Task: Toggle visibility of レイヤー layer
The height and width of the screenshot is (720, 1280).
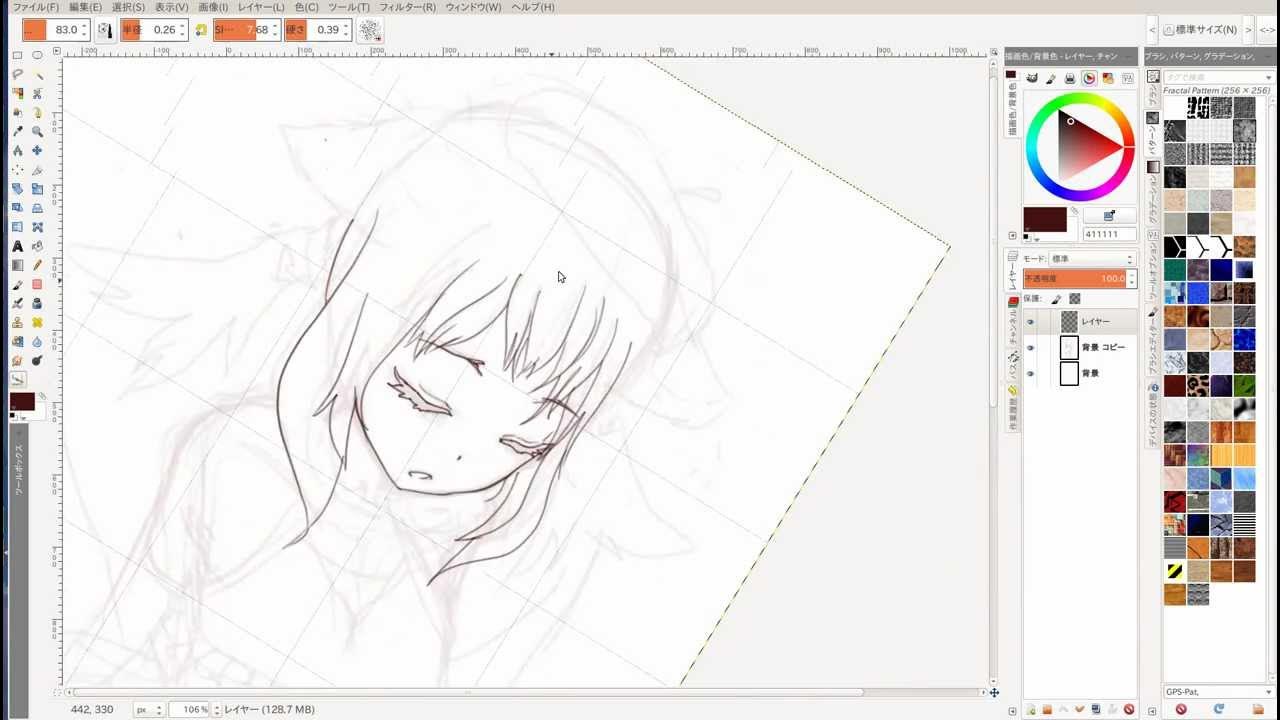Action: [1031, 322]
